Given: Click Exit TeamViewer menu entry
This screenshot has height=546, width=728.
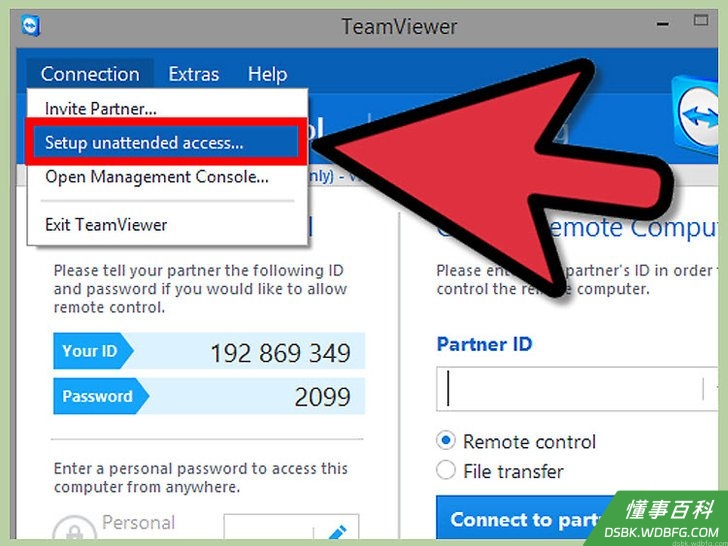Looking at the screenshot, I should [168, 225].
